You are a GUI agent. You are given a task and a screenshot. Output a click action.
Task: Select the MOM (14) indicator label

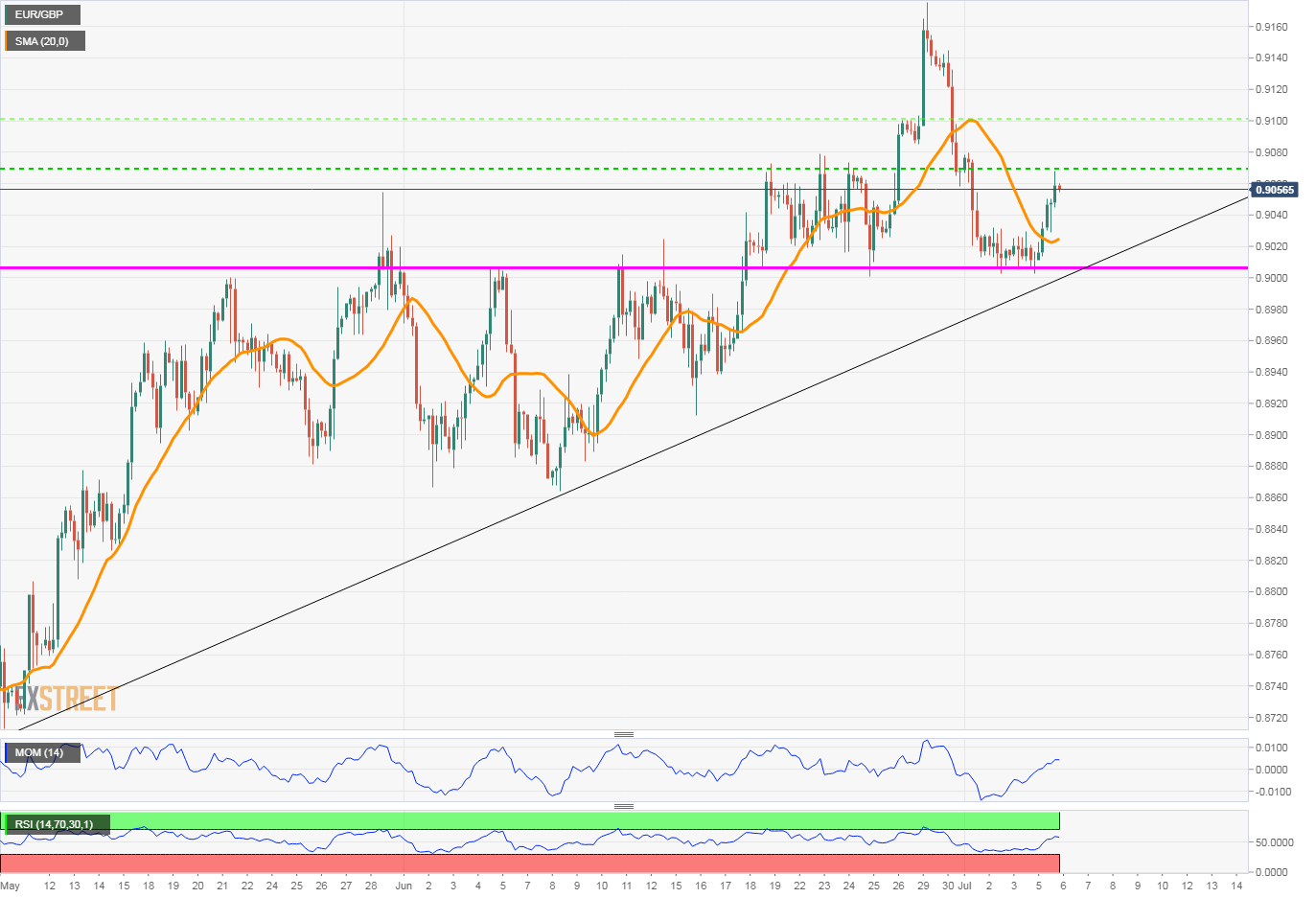tap(42, 752)
